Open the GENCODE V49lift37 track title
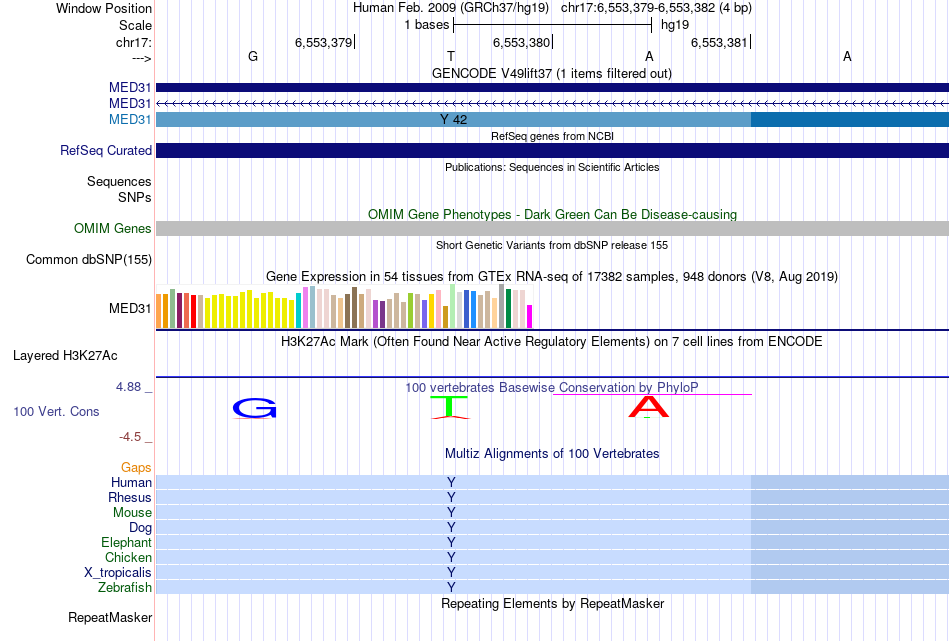Image resolution: width=950 pixels, height=641 pixels. pos(552,73)
